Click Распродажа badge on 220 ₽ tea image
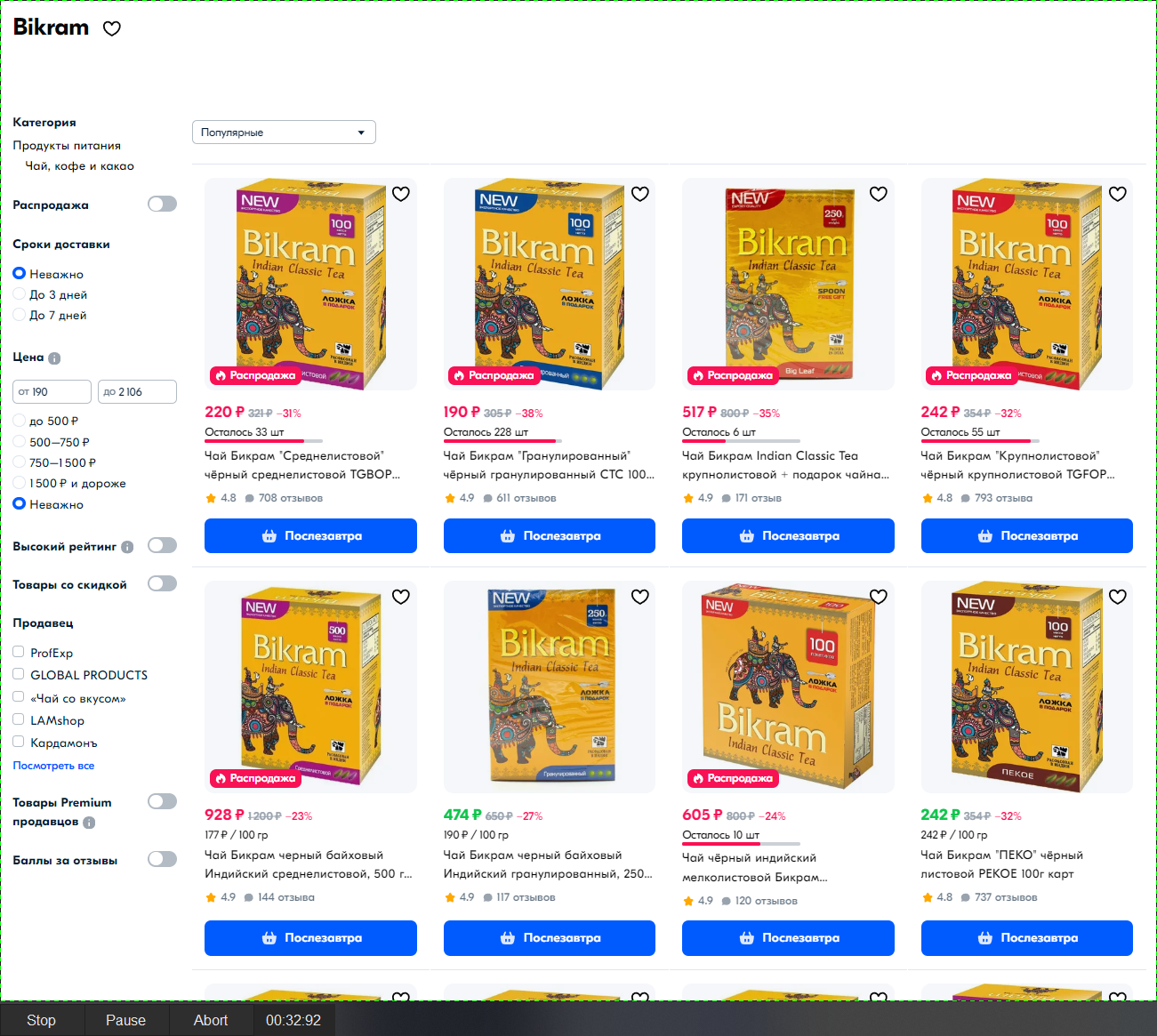This screenshot has width=1157, height=1036. tap(254, 375)
